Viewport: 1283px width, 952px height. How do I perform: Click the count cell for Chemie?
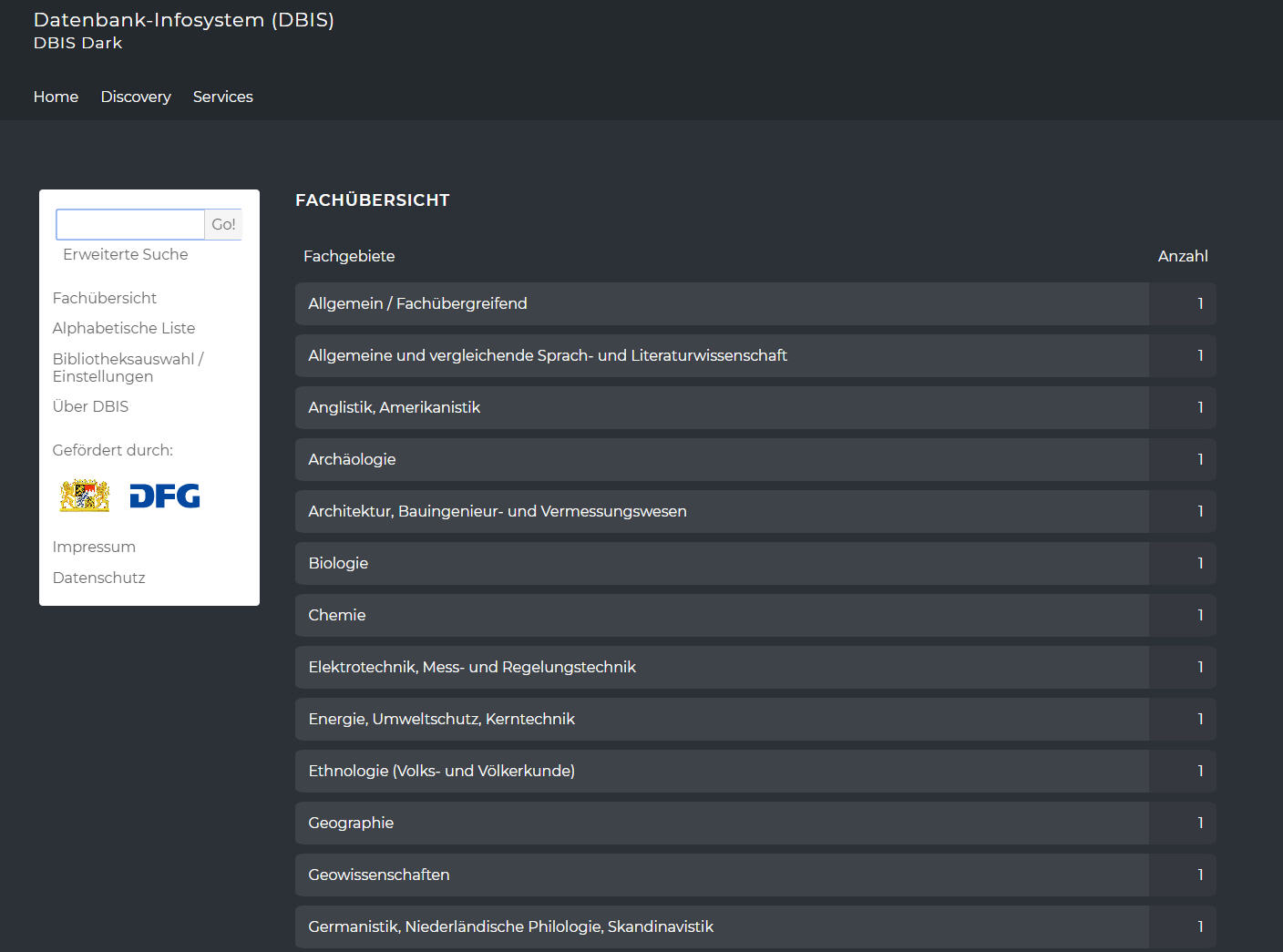tap(1183, 615)
